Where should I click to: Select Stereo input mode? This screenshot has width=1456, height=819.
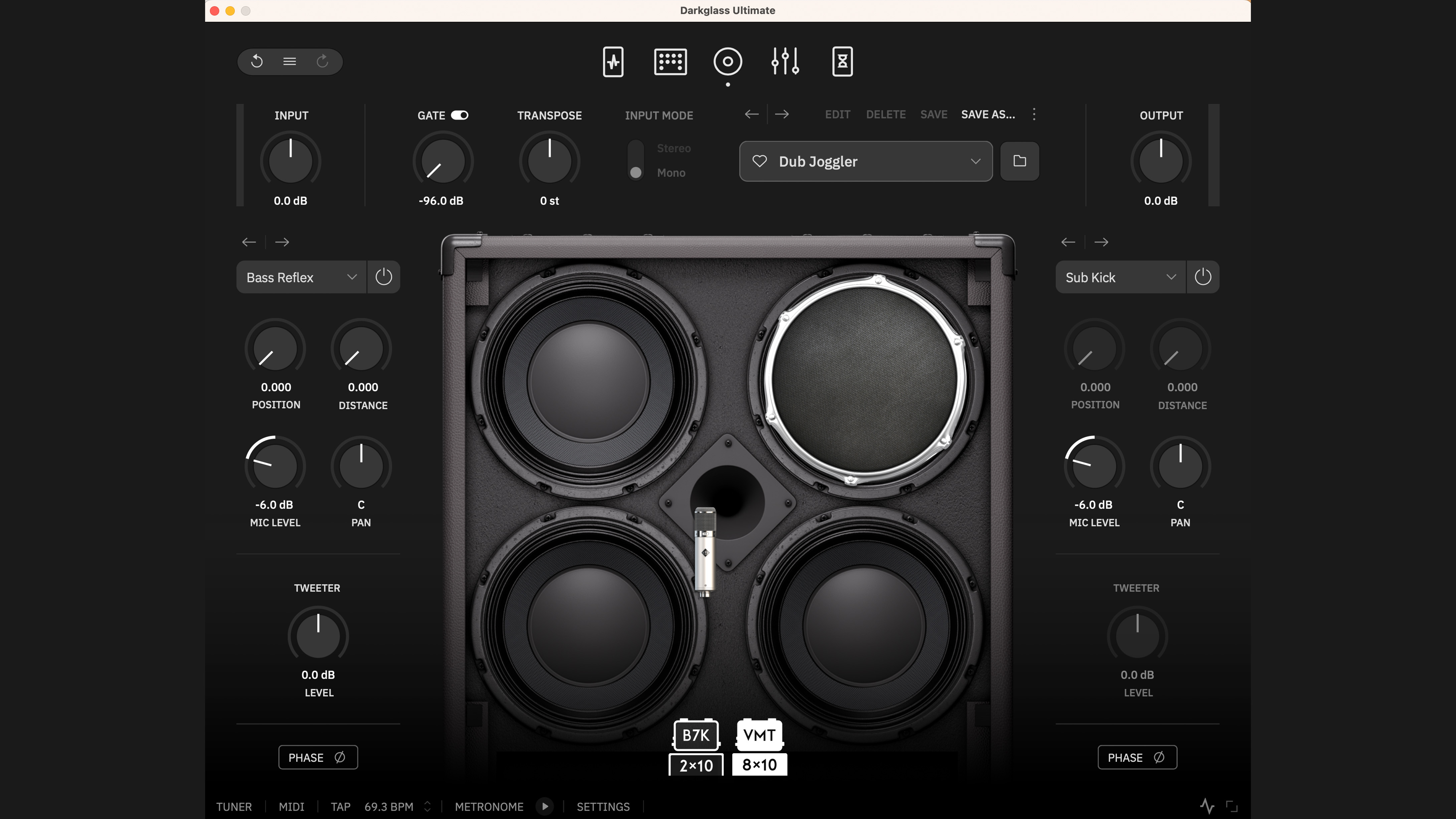674,148
